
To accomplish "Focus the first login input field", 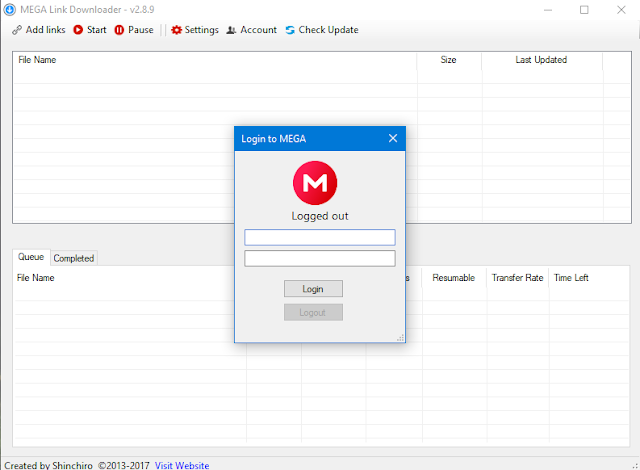I will coord(320,237).
